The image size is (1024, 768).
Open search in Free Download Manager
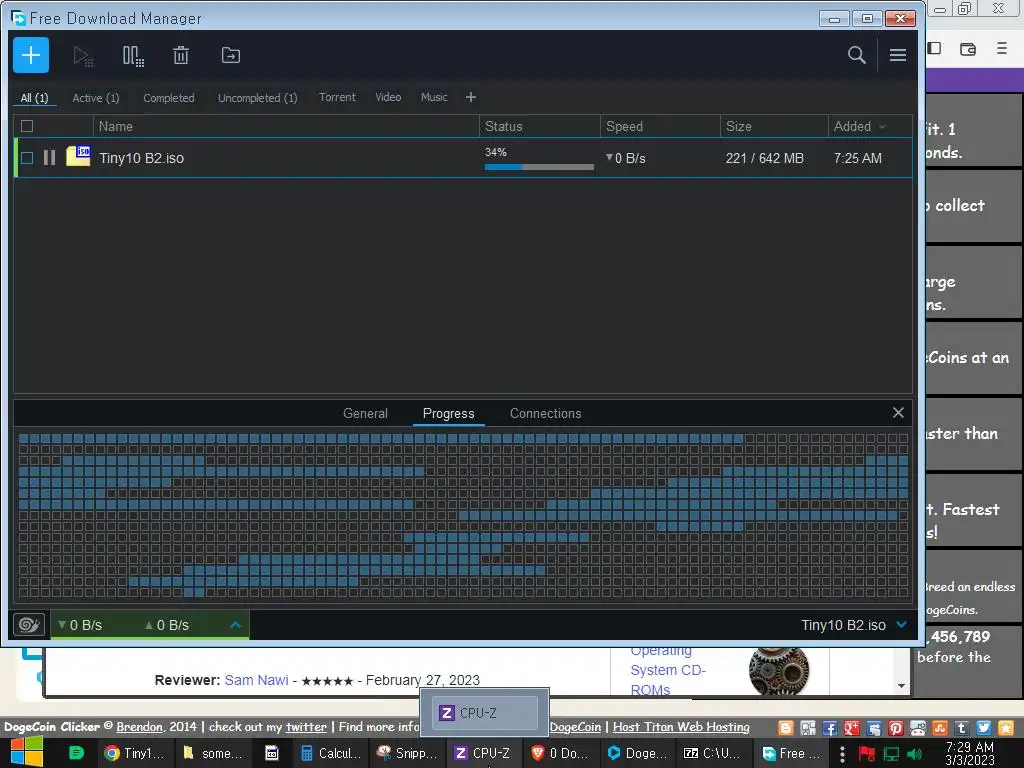point(857,55)
